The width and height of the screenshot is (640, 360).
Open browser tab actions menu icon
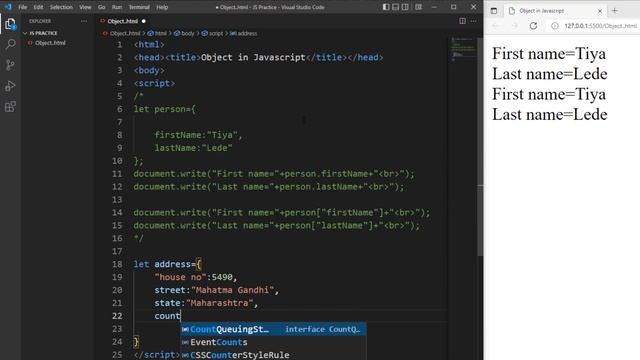pyautogui.click(x=494, y=11)
